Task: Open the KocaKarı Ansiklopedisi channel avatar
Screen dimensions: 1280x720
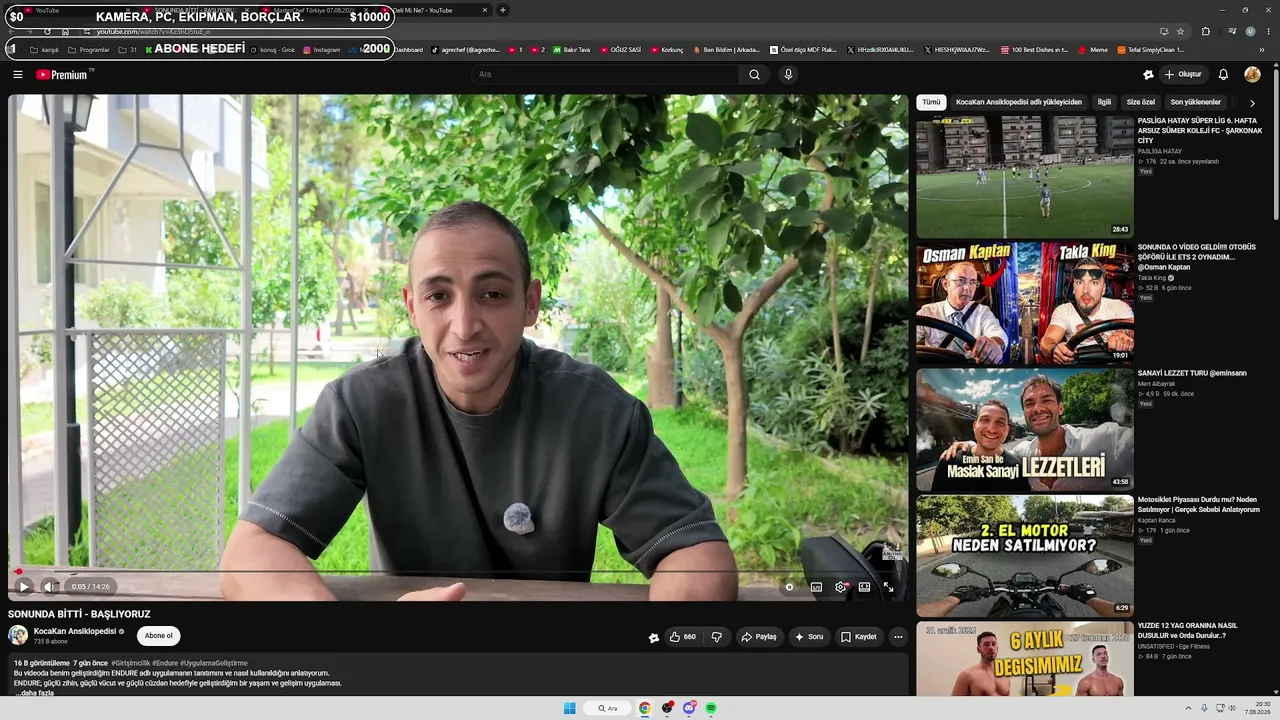Action: pyautogui.click(x=18, y=635)
